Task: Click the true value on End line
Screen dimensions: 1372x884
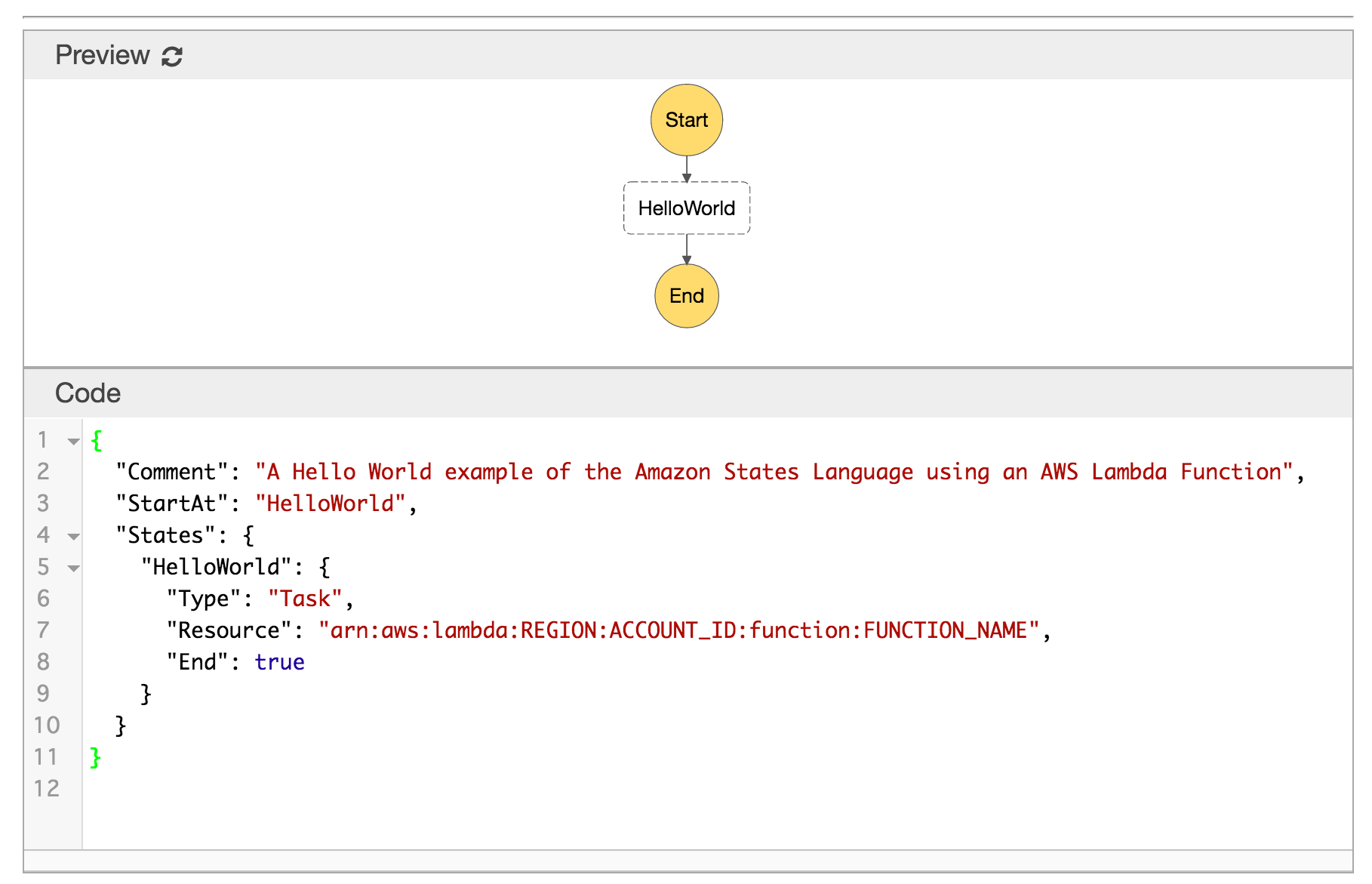Action: [279, 662]
